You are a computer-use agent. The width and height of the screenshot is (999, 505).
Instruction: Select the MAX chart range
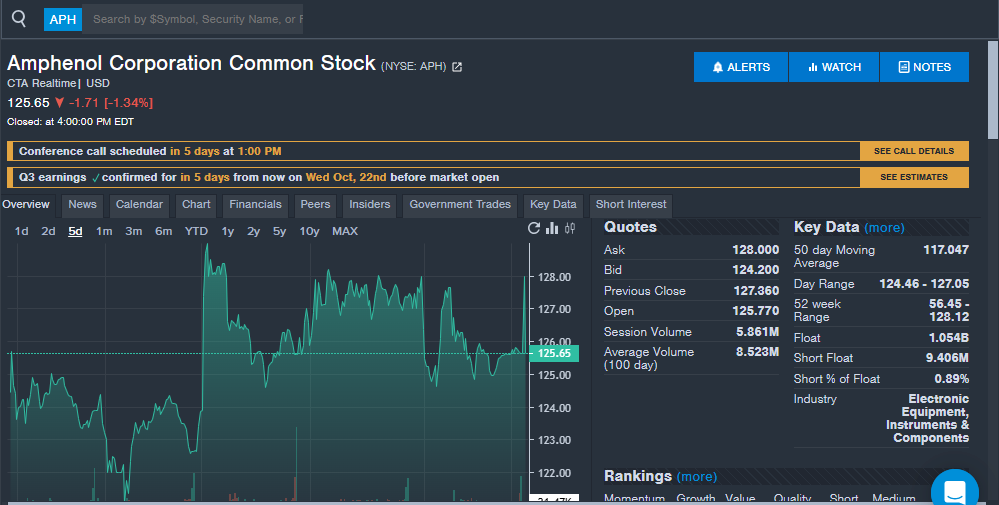tap(344, 231)
